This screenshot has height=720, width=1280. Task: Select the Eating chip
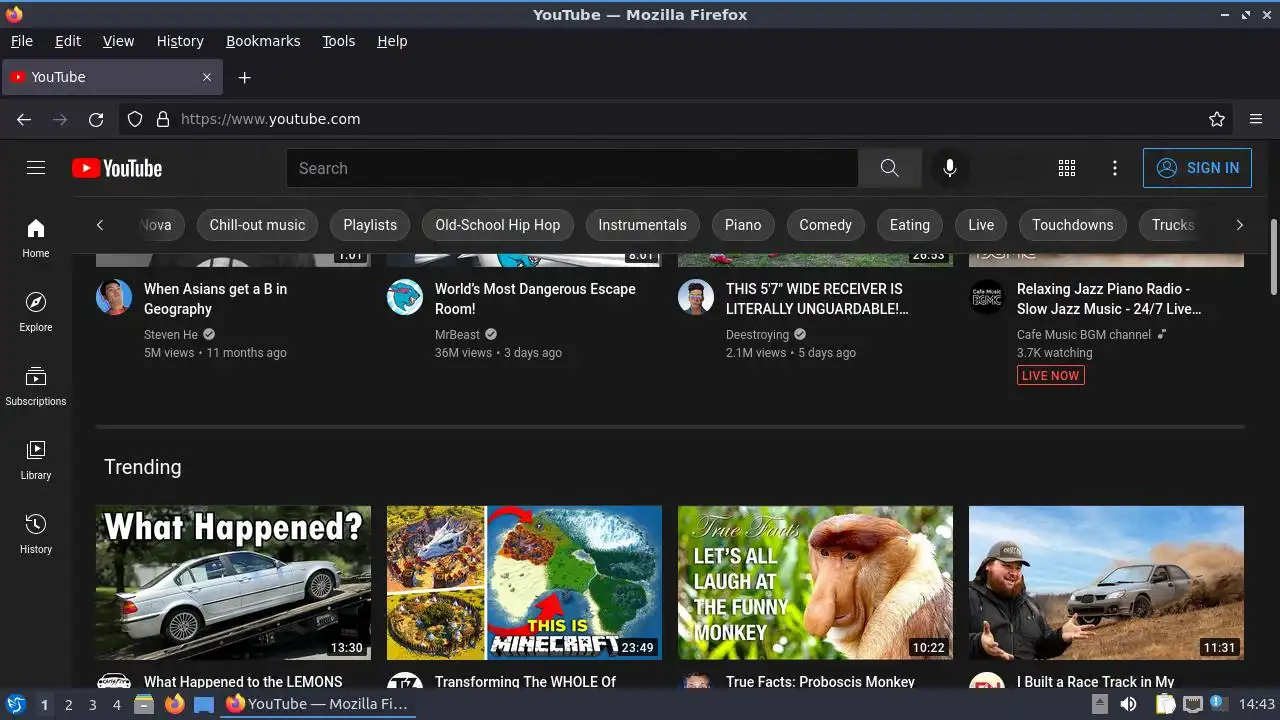910,225
